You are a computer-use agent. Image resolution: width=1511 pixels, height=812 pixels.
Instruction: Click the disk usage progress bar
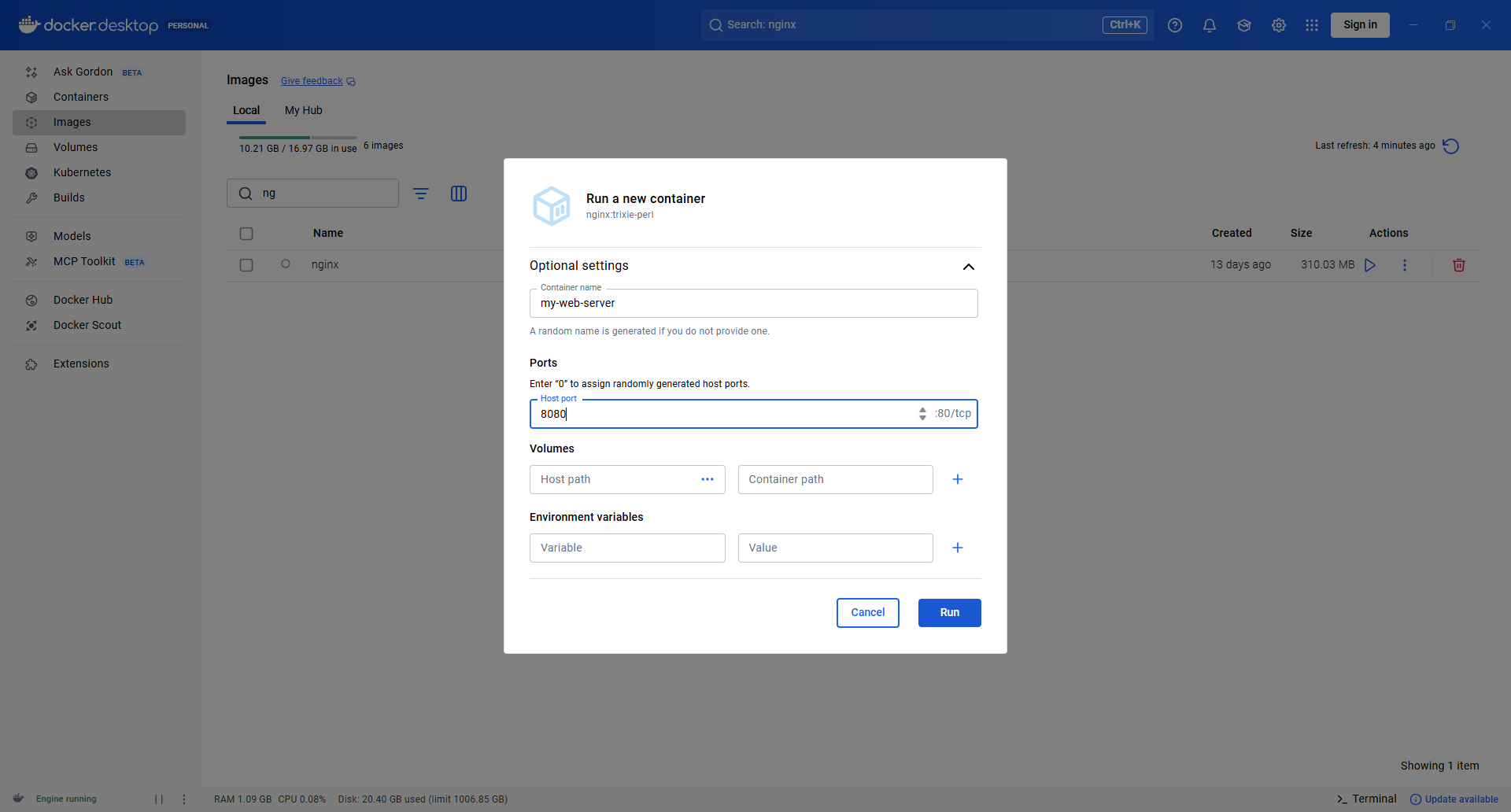pos(298,138)
